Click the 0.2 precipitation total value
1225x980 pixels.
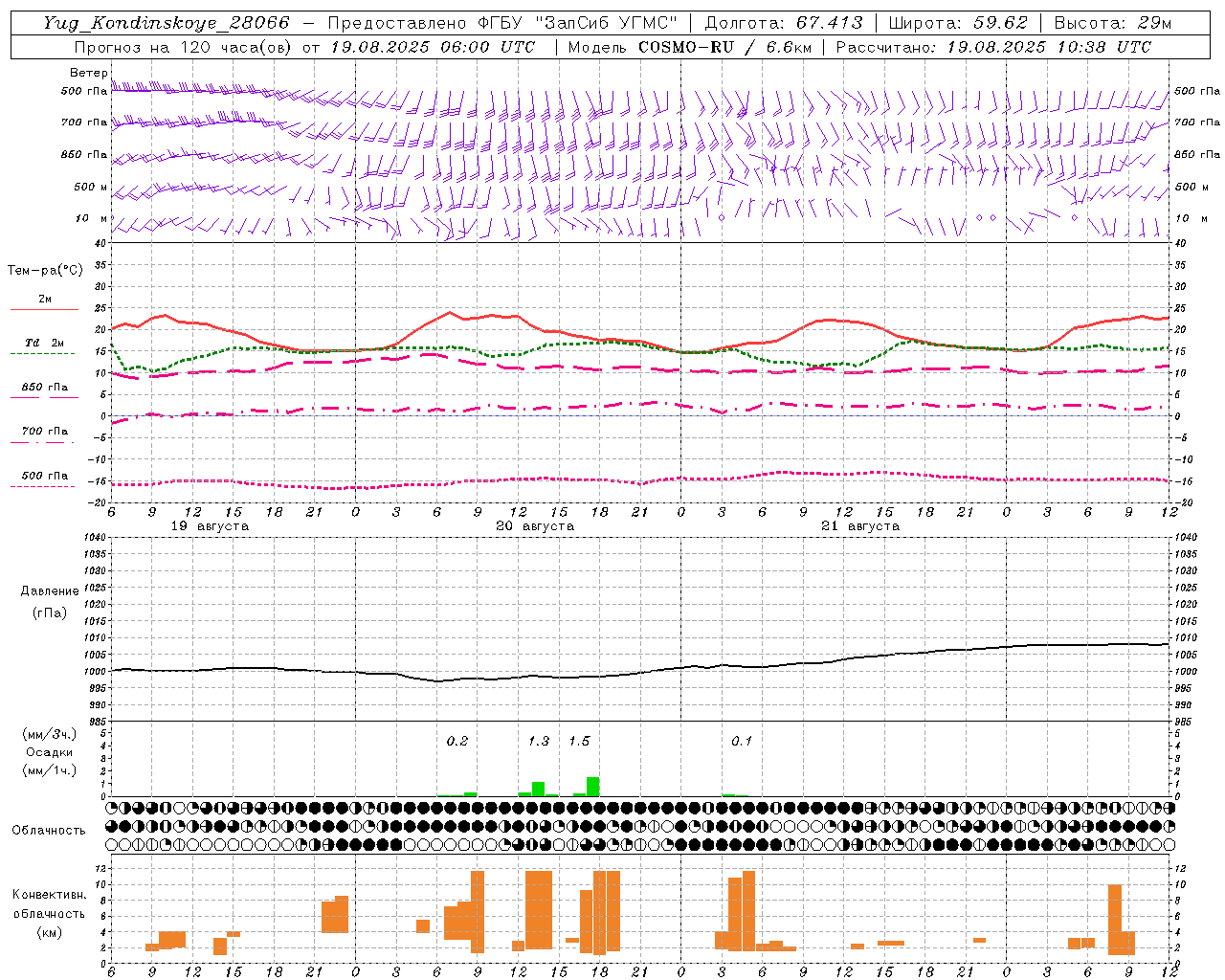[457, 741]
